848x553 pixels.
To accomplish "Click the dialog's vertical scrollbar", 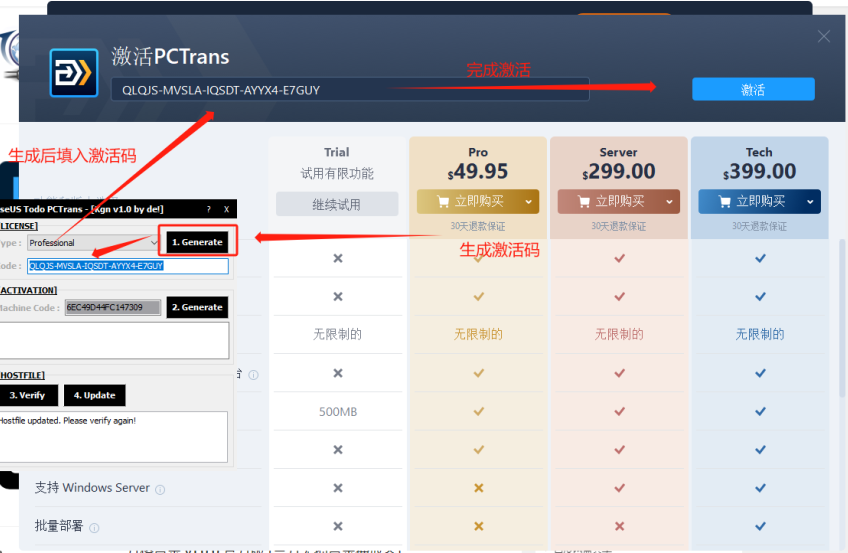I will point(842,319).
